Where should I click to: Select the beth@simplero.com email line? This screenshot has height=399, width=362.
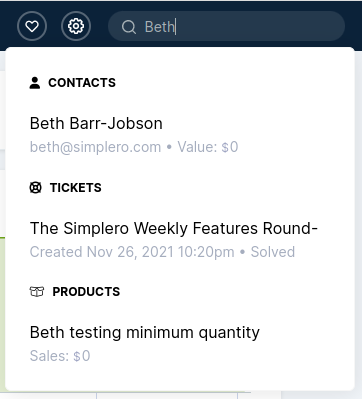95,147
